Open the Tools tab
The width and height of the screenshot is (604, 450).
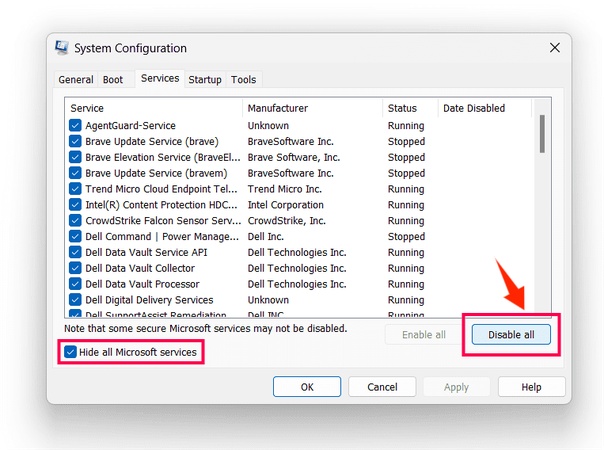[x=243, y=80]
